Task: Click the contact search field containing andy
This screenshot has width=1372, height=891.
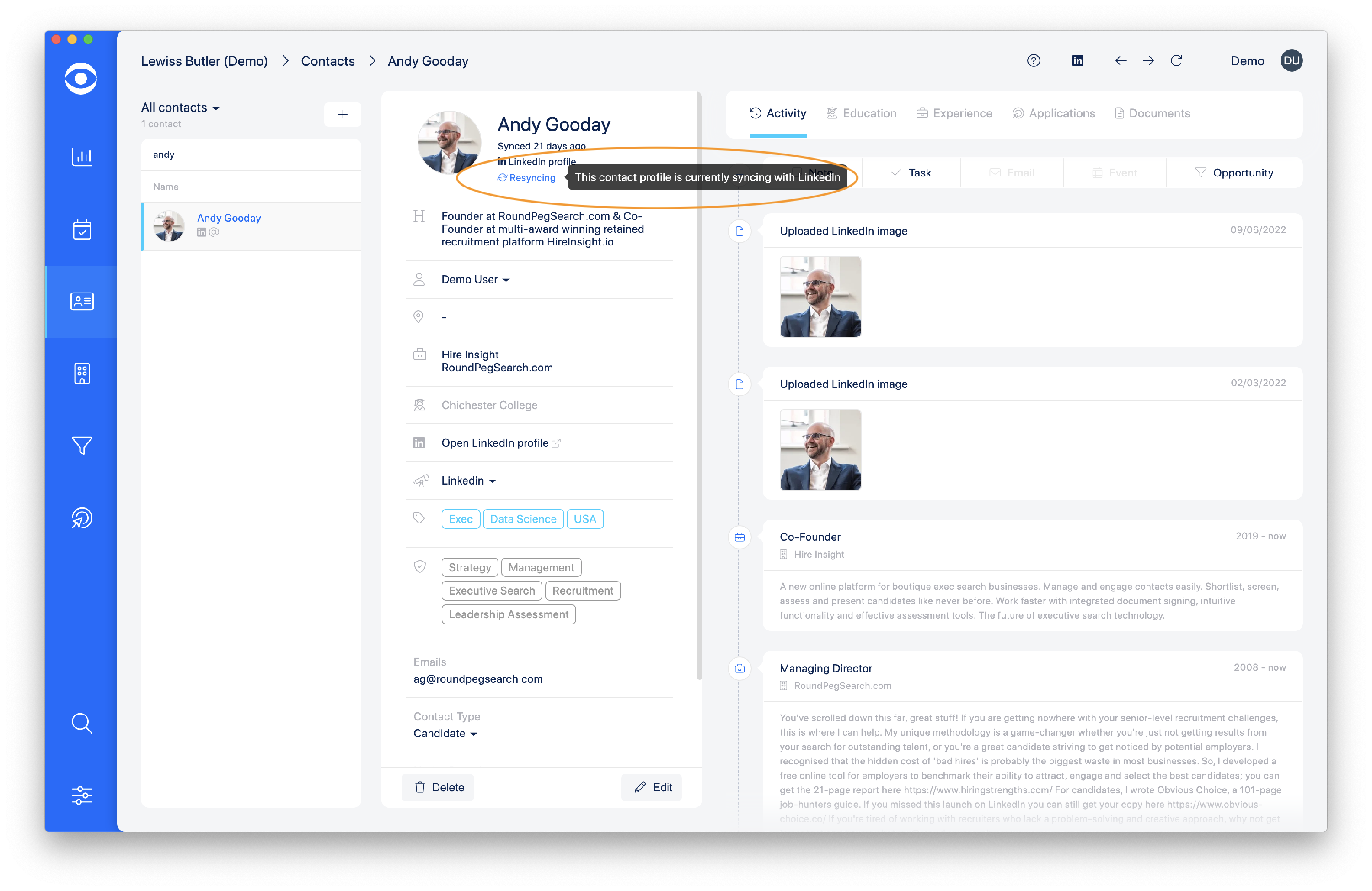Action: click(x=251, y=155)
